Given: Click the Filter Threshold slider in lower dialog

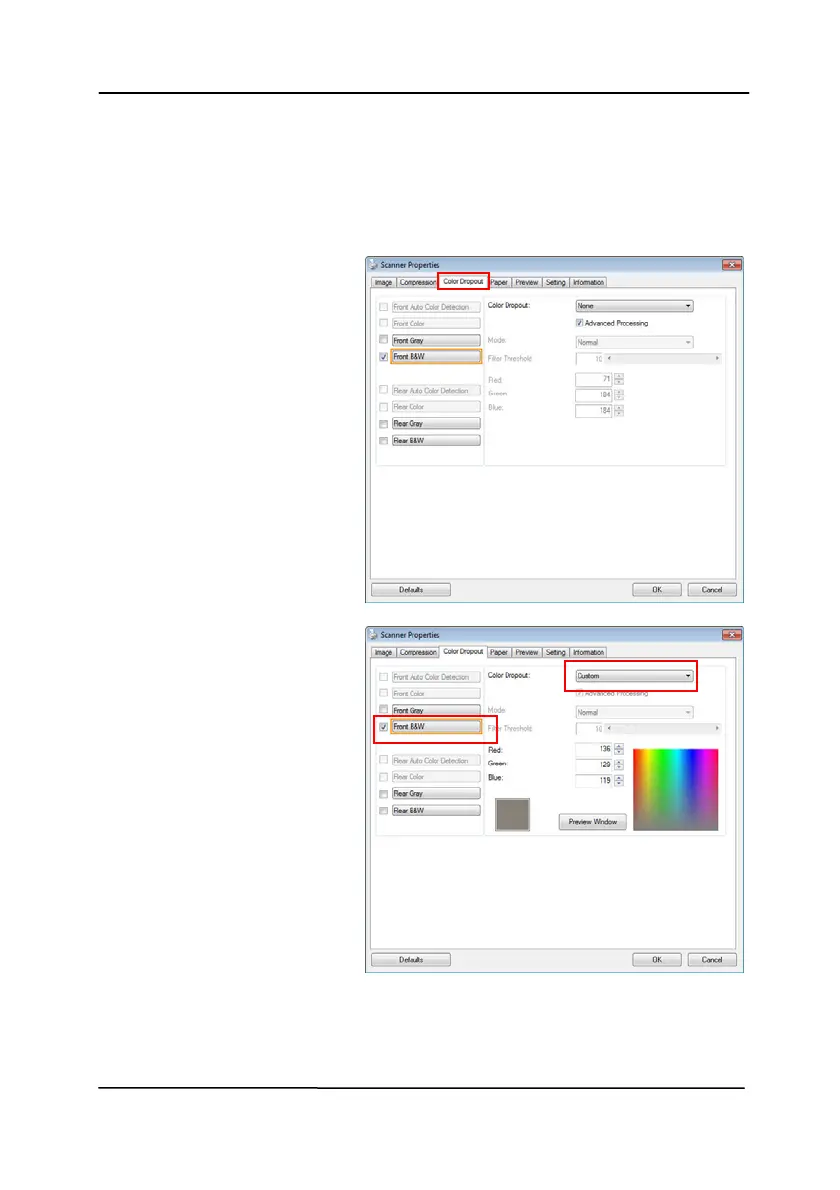Looking at the screenshot, I should click(663, 728).
